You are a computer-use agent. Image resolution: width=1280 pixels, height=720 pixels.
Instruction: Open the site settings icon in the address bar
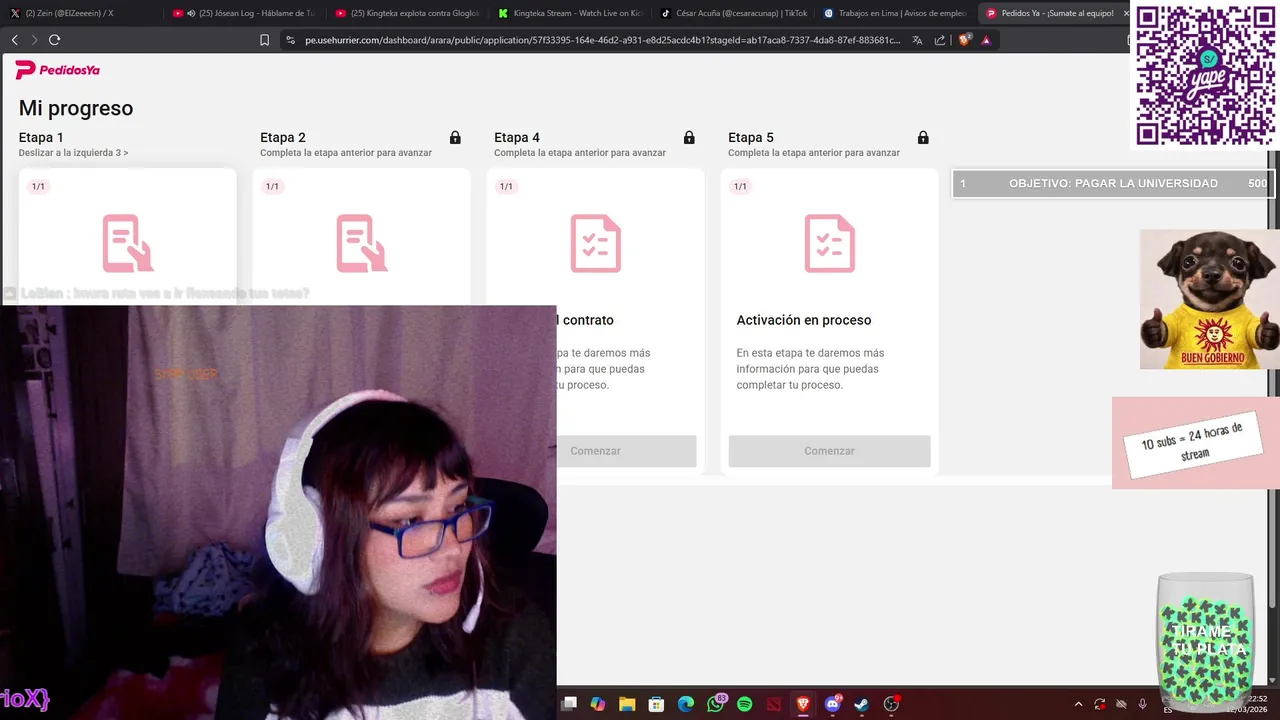[290, 40]
